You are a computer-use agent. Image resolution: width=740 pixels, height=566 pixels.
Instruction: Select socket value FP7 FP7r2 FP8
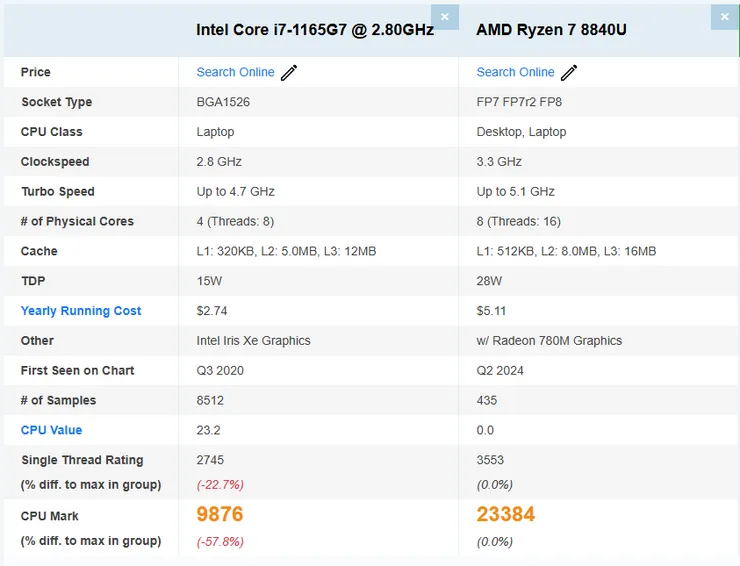pos(519,102)
